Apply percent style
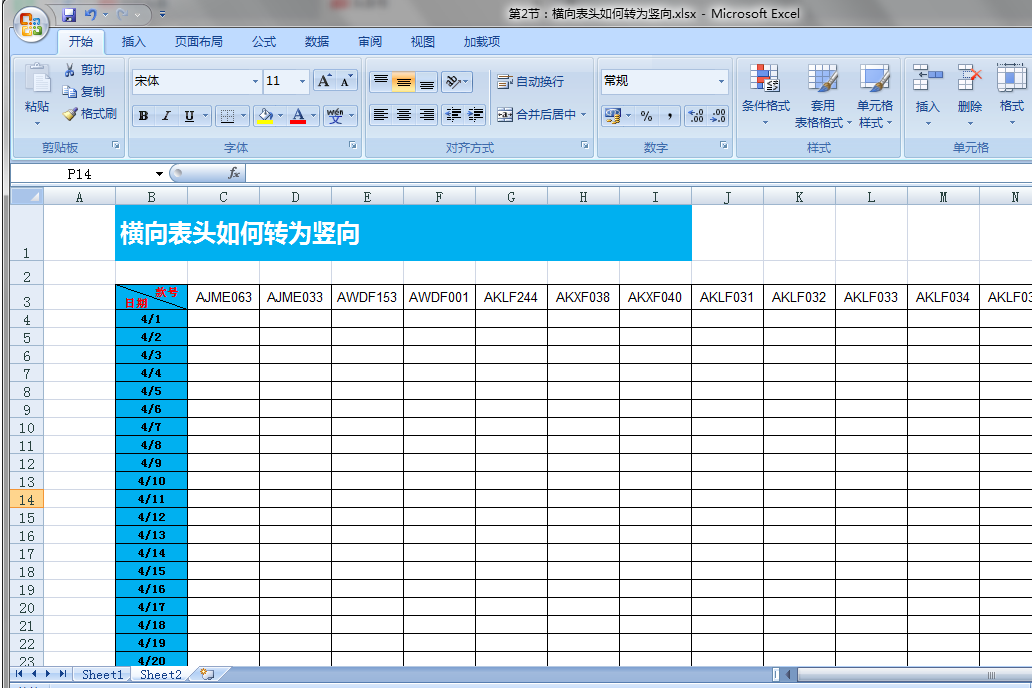Screen dimensions: 1032x688 [646, 116]
